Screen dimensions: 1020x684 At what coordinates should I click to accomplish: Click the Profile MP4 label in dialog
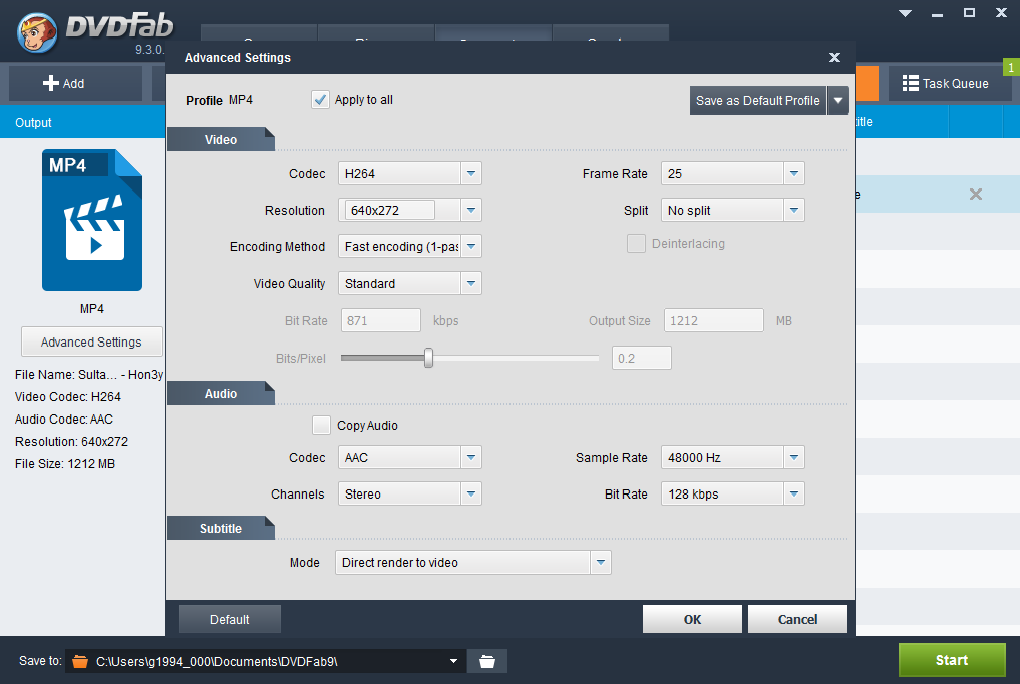pos(219,100)
